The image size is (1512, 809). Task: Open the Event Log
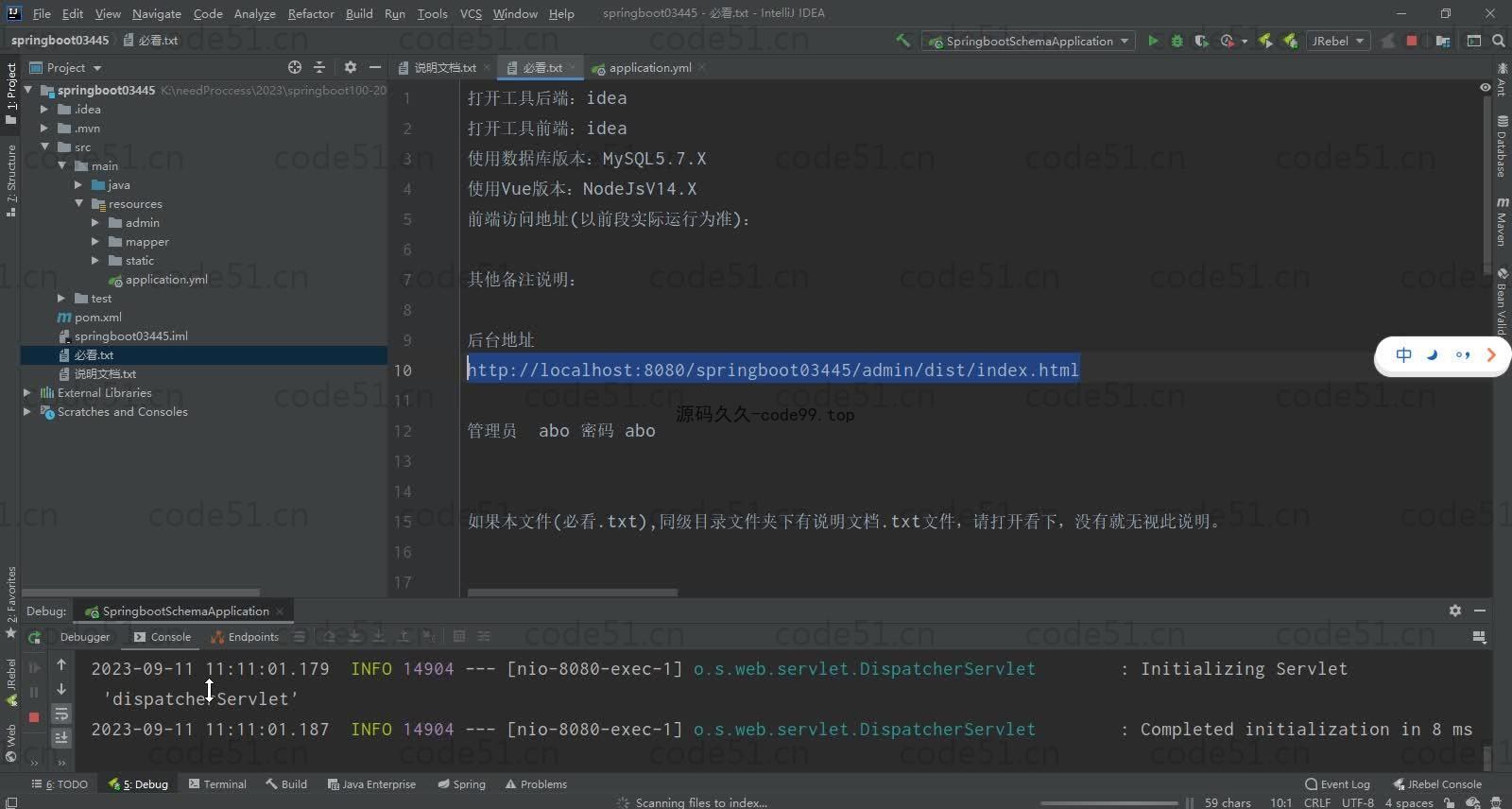(1337, 783)
